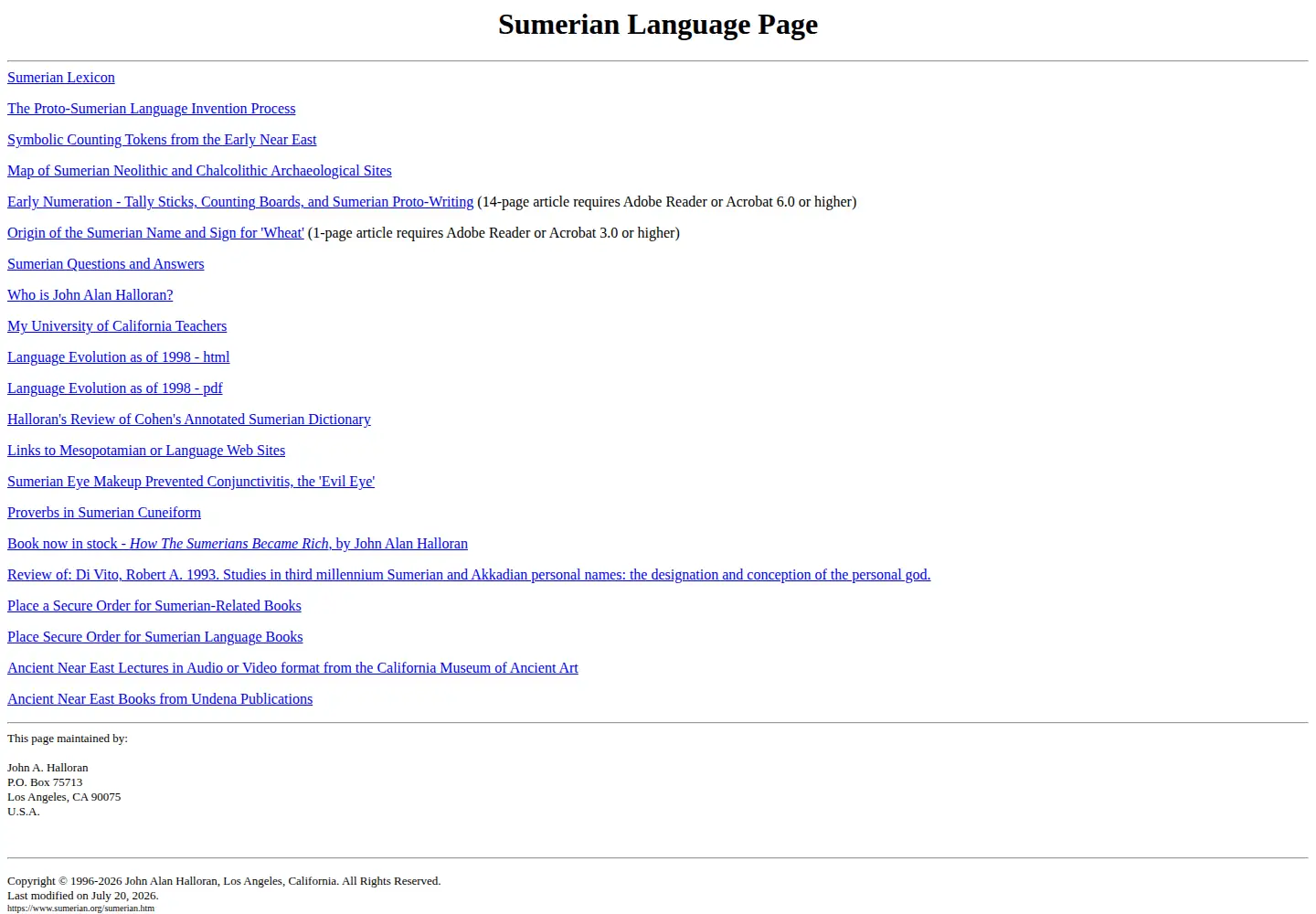Go to Sumerian Questions and Answers
The width and height of the screenshot is (1316, 914).
tap(106, 264)
